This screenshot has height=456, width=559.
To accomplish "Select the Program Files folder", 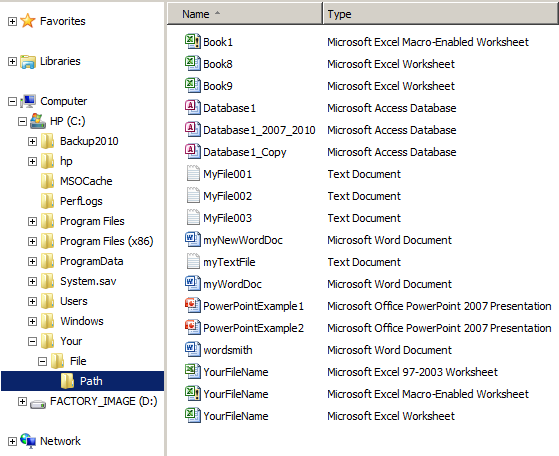I will 92,221.
